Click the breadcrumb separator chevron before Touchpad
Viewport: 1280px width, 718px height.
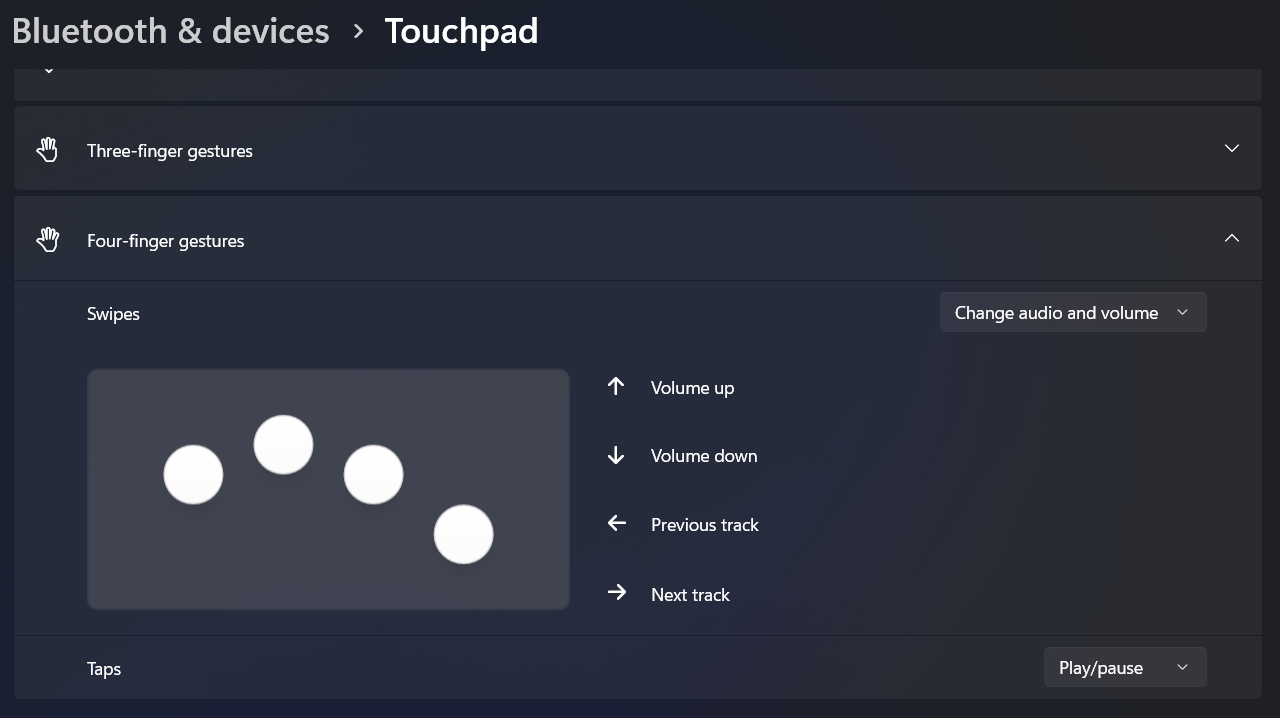[x=358, y=32]
